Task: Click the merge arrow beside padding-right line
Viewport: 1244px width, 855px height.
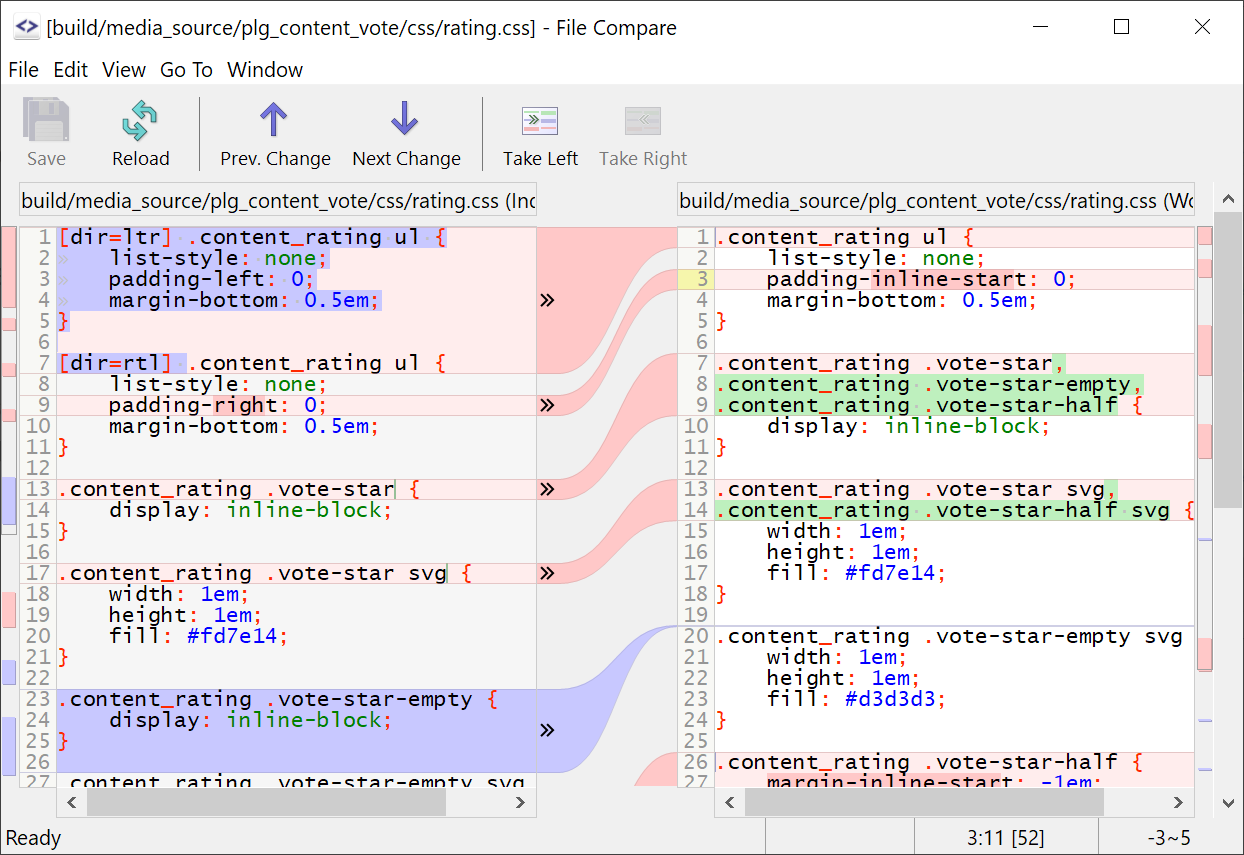Action: coord(547,405)
